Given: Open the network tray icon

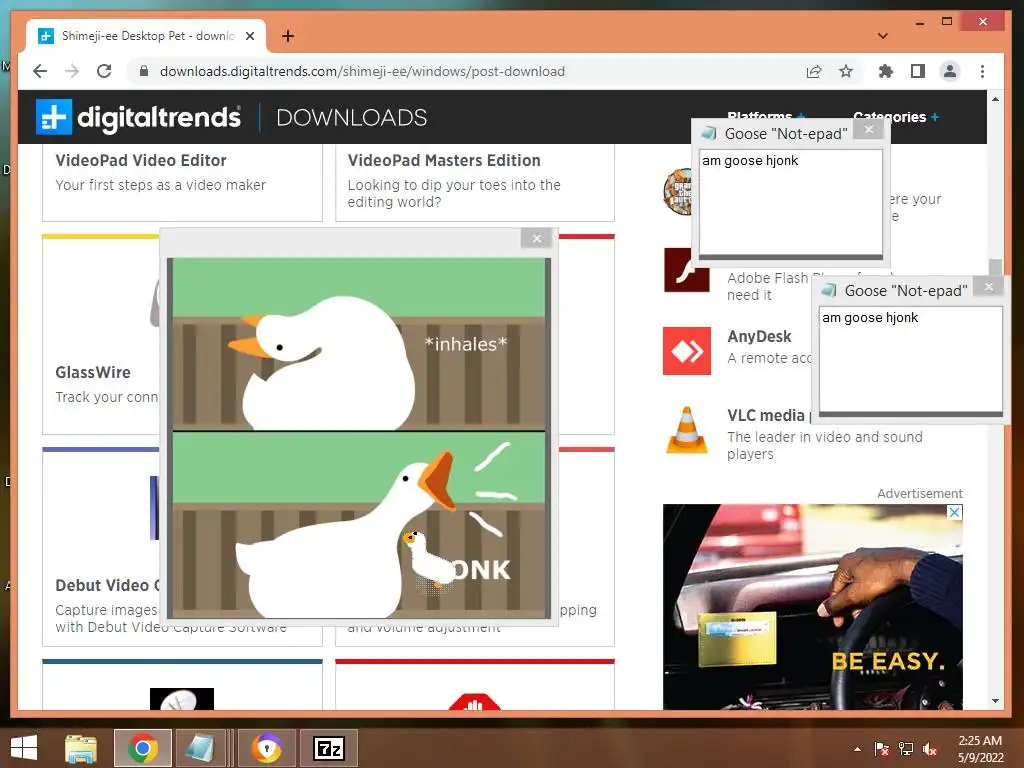Looking at the screenshot, I should point(906,749).
